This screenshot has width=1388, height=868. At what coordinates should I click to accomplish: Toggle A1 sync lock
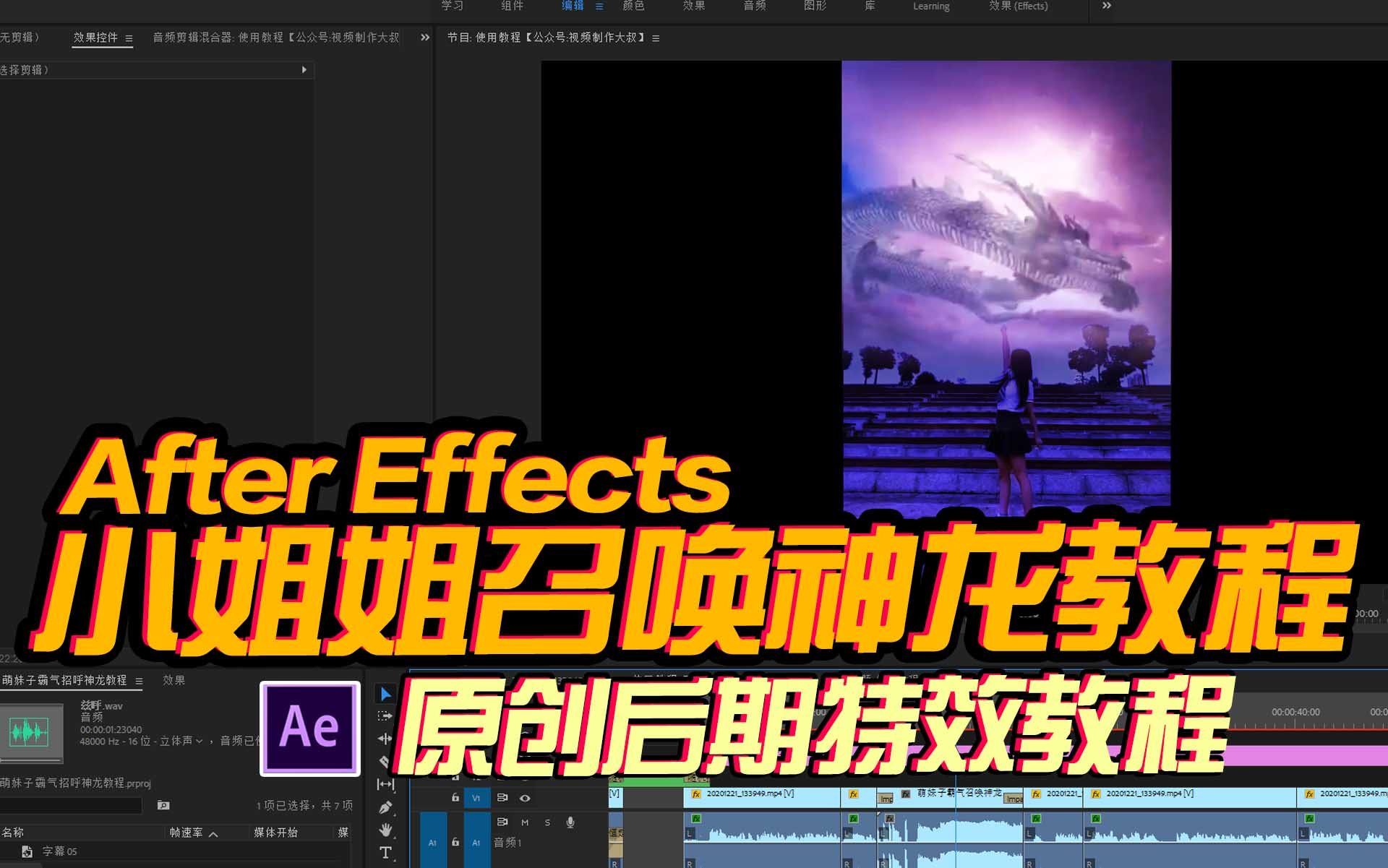click(502, 822)
